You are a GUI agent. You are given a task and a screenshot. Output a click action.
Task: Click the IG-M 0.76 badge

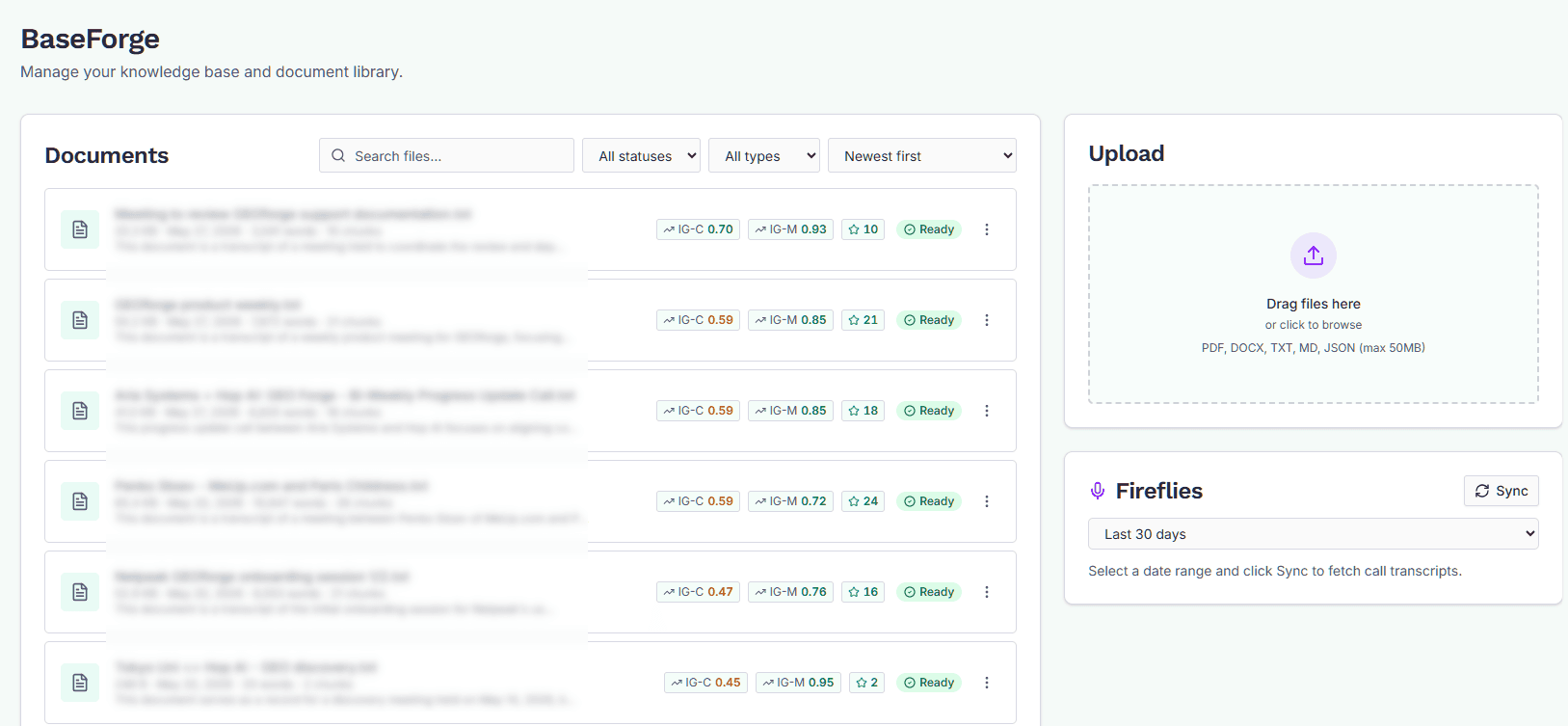(790, 592)
